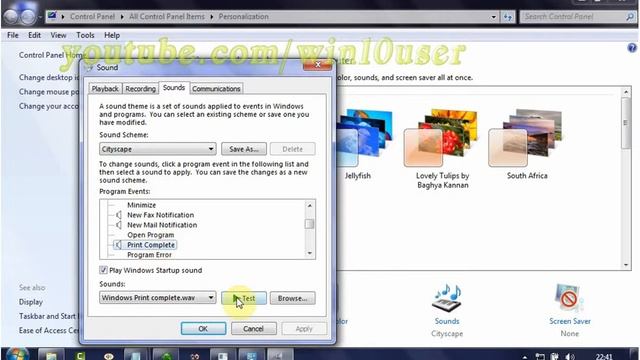Open the View menu
640x360 pixels.
(58, 35)
